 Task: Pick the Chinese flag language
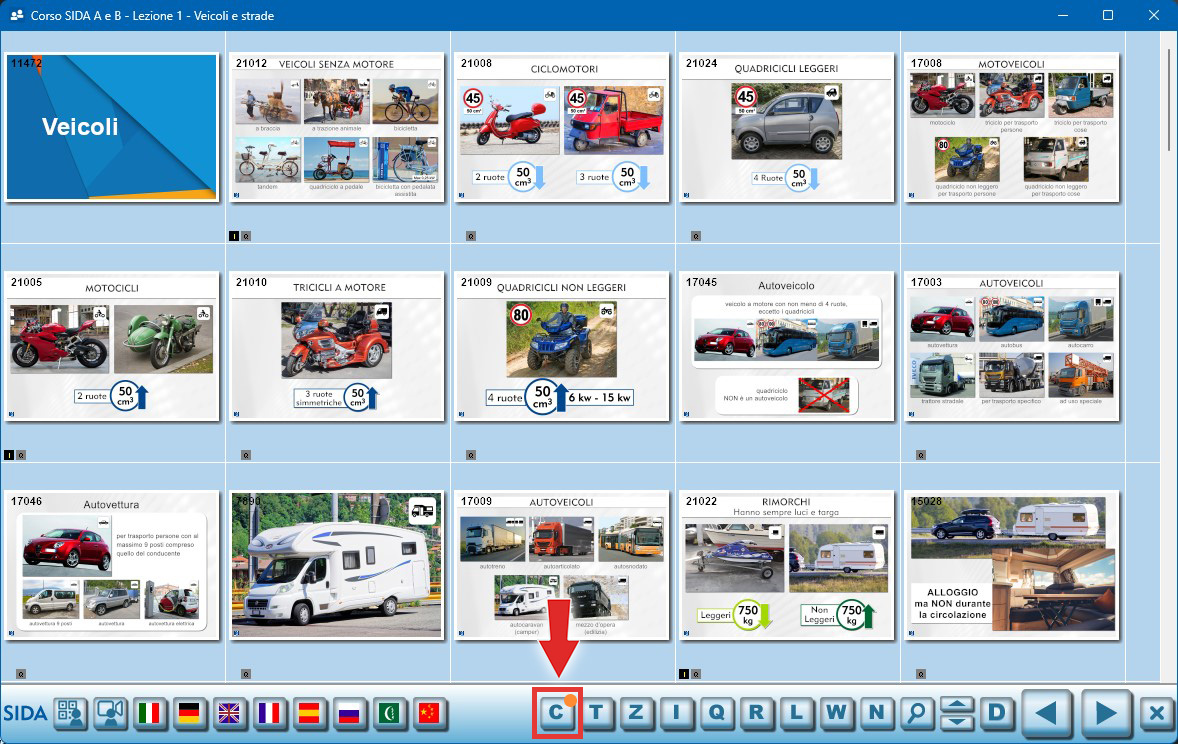(x=429, y=713)
